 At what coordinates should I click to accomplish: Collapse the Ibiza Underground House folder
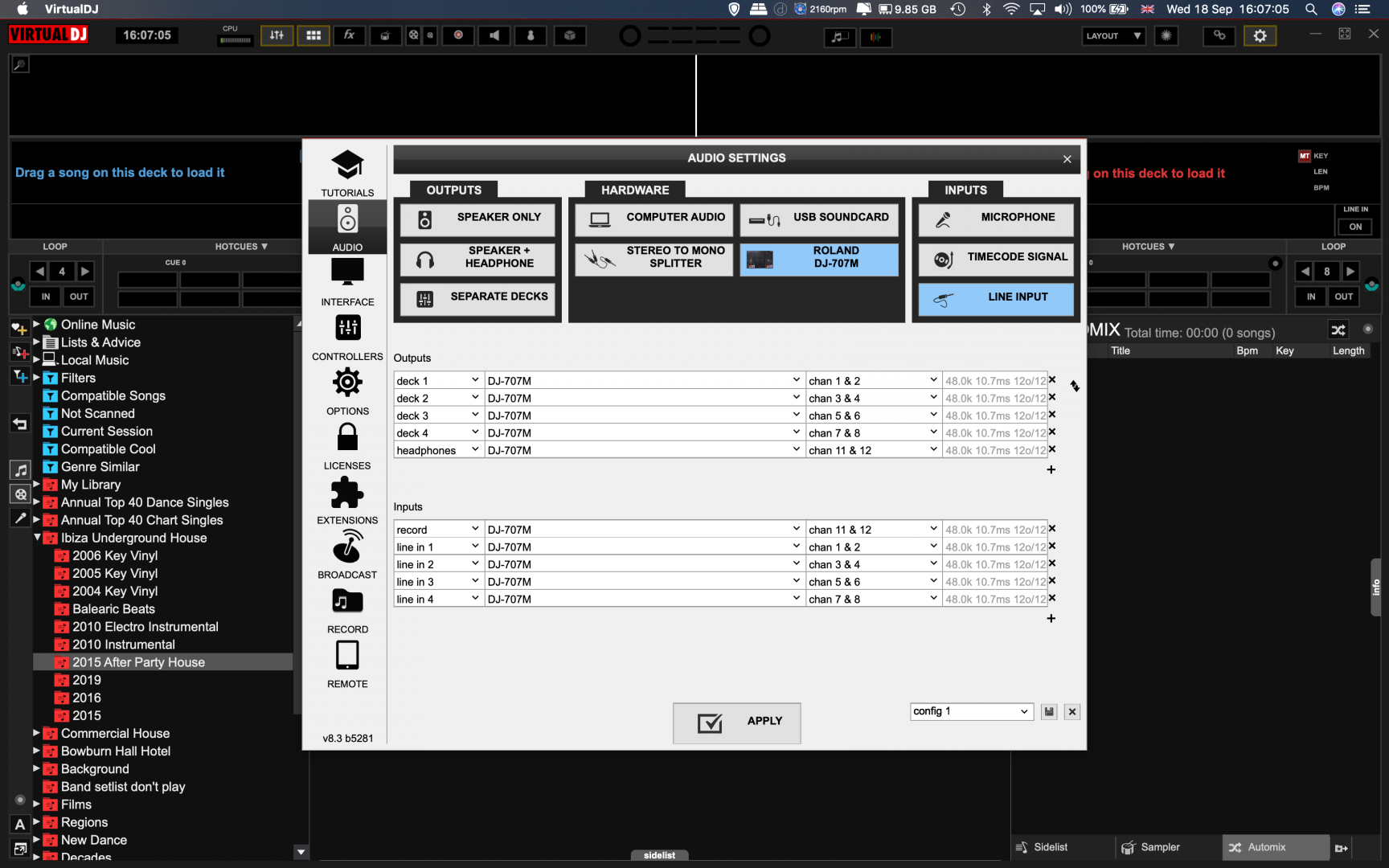pyautogui.click(x=37, y=538)
